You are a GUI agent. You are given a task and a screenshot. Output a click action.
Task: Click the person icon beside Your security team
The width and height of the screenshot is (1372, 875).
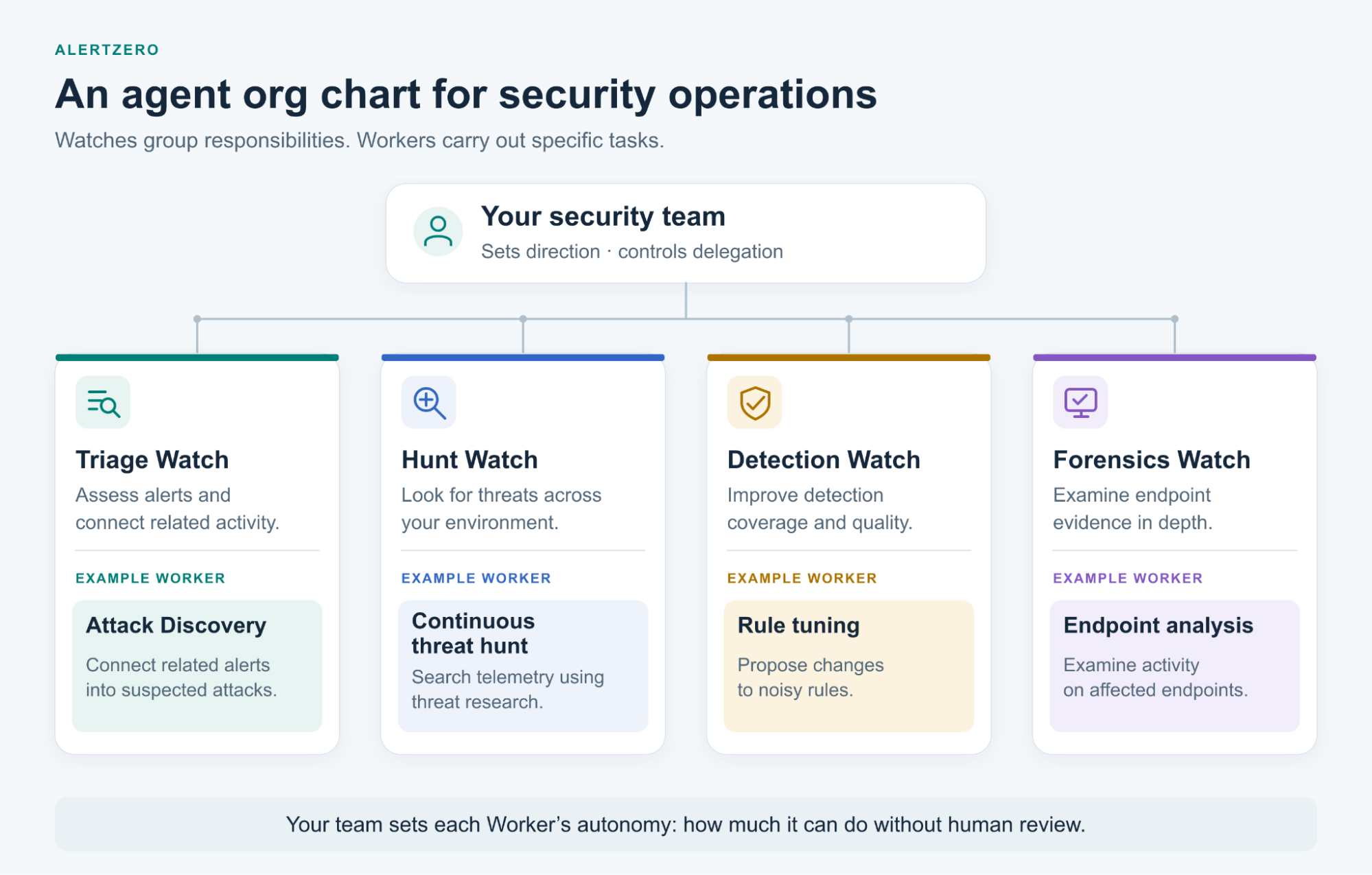pos(438,232)
